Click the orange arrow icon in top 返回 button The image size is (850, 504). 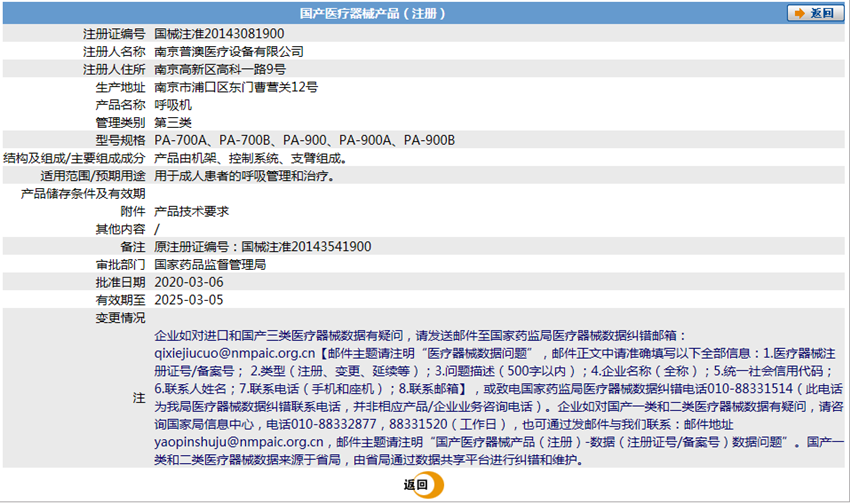tap(799, 13)
